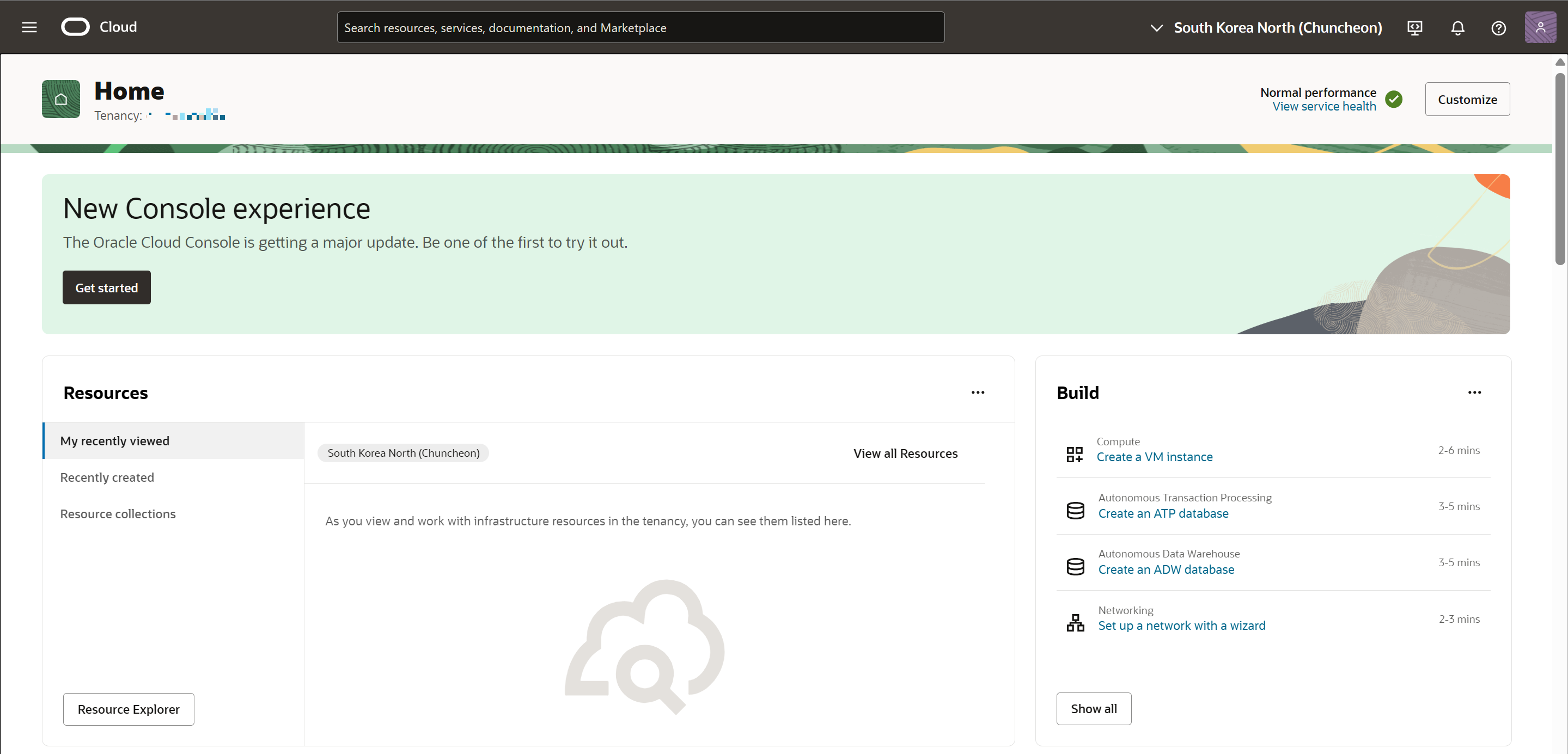Open Cloud Shell developer tools icon
This screenshot has width=1568, height=754.
click(x=1415, y=27)
